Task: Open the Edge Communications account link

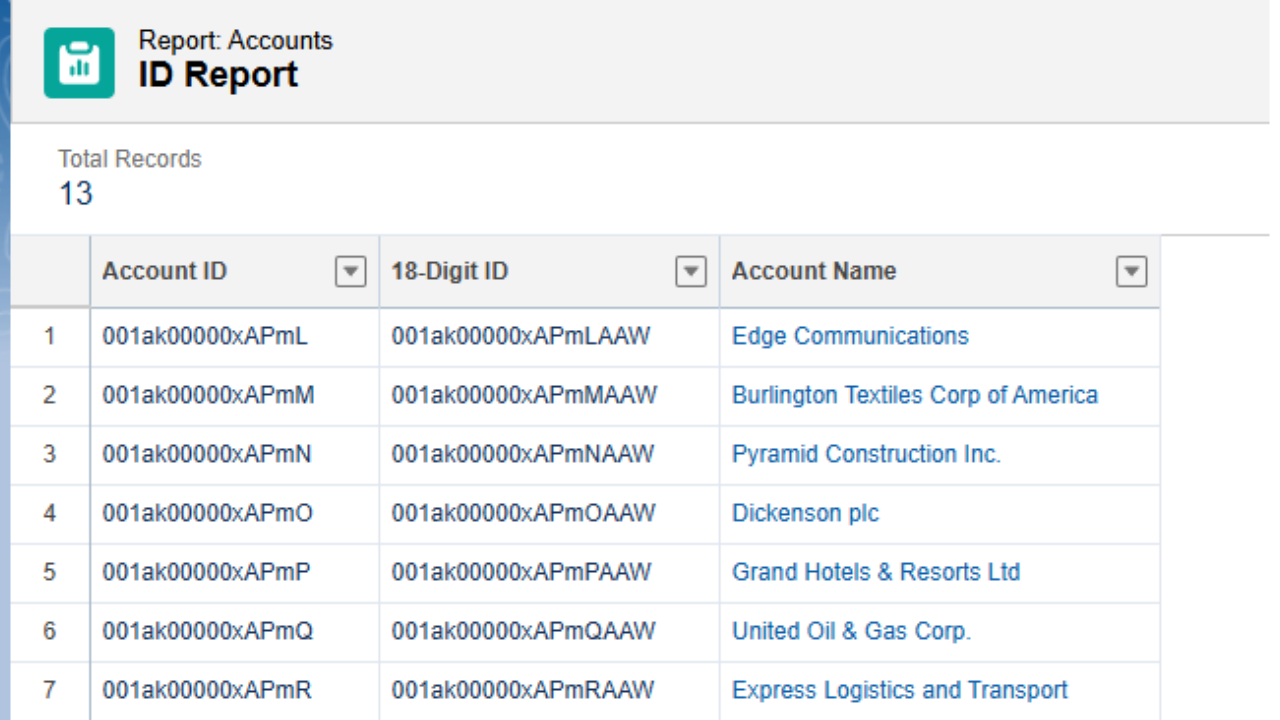Action: pyautogui.click(x=850, y=336)
